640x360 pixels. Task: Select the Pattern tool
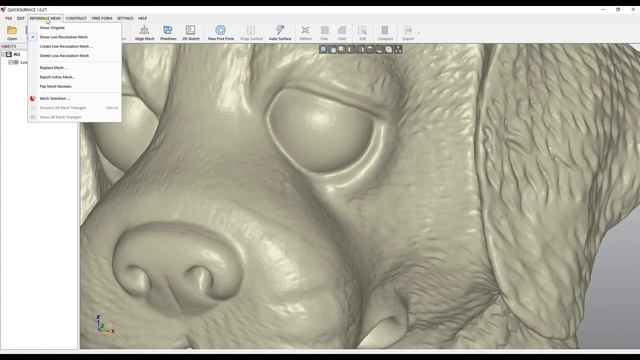[x=305, y=33]
